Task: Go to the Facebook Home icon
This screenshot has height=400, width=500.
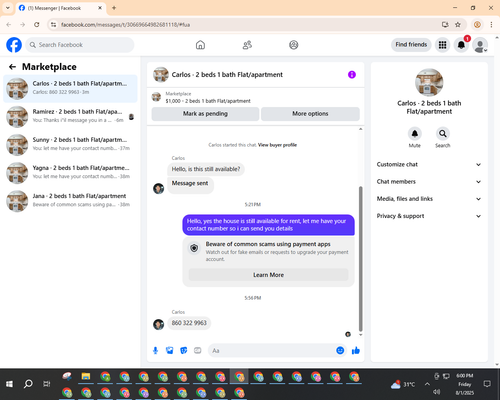Action: tap(200, 45)
